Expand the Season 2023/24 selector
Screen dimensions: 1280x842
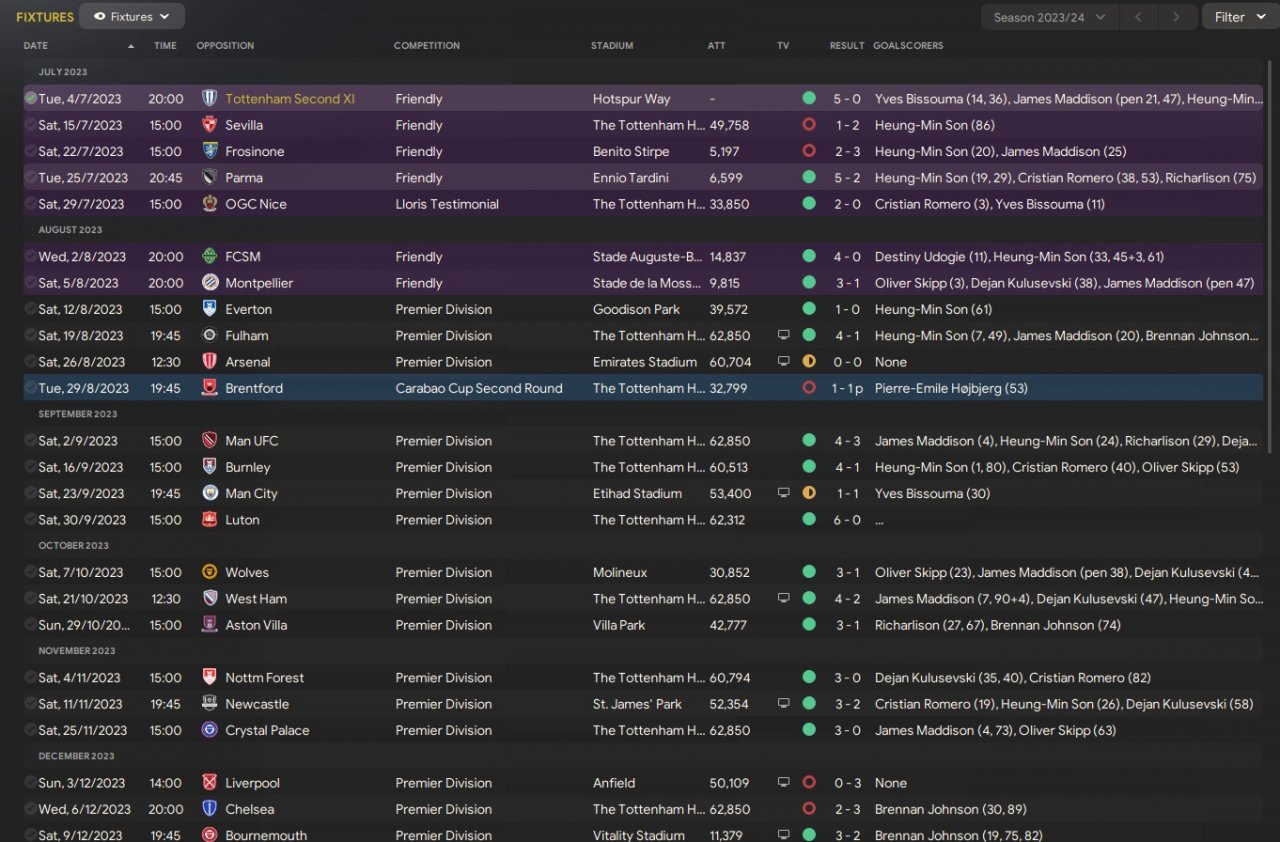coord(1049,17)
